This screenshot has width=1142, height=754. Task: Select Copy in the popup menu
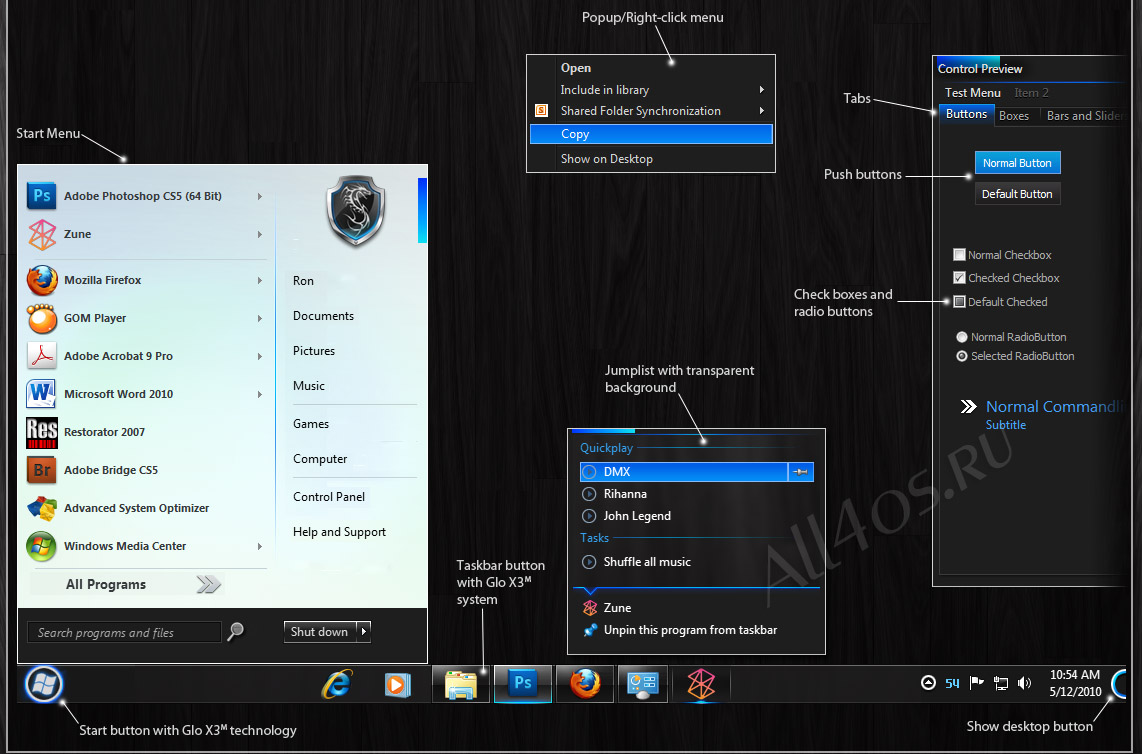[651, 134]
